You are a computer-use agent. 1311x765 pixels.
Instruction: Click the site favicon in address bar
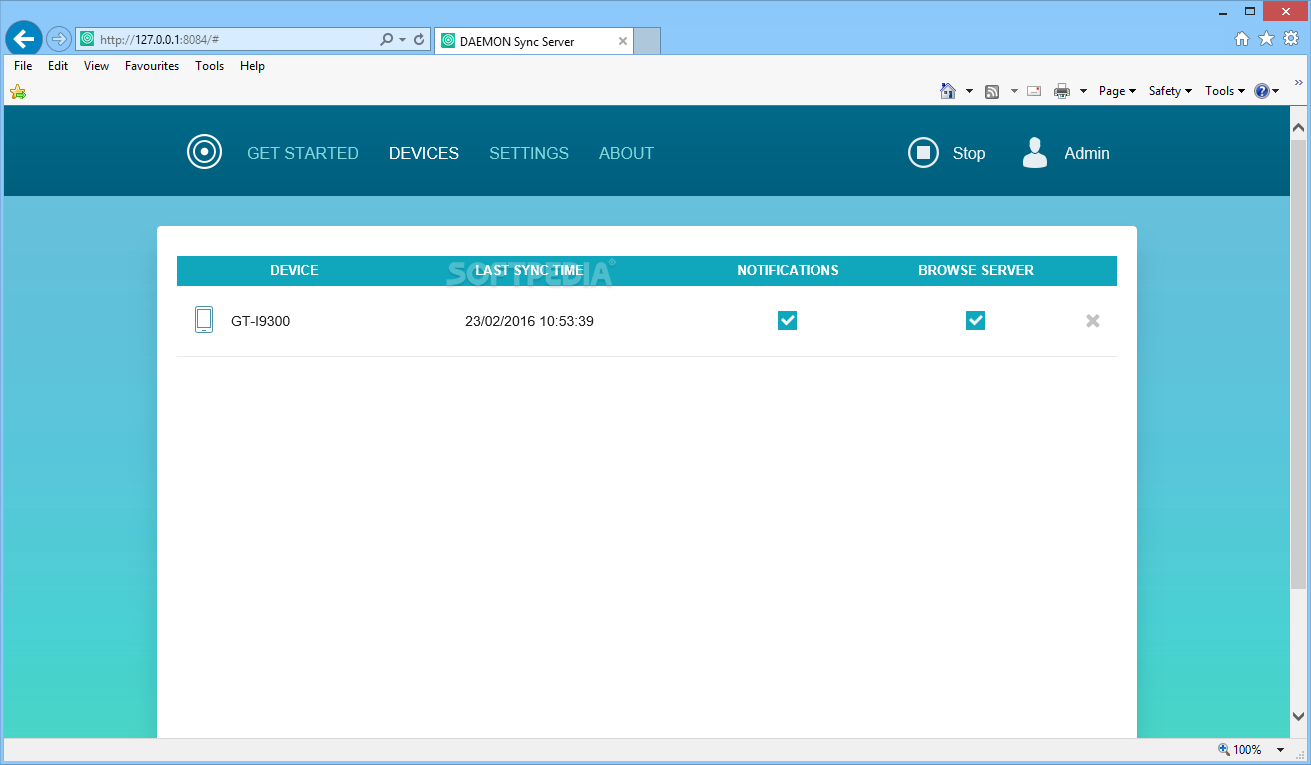[87, 40]
